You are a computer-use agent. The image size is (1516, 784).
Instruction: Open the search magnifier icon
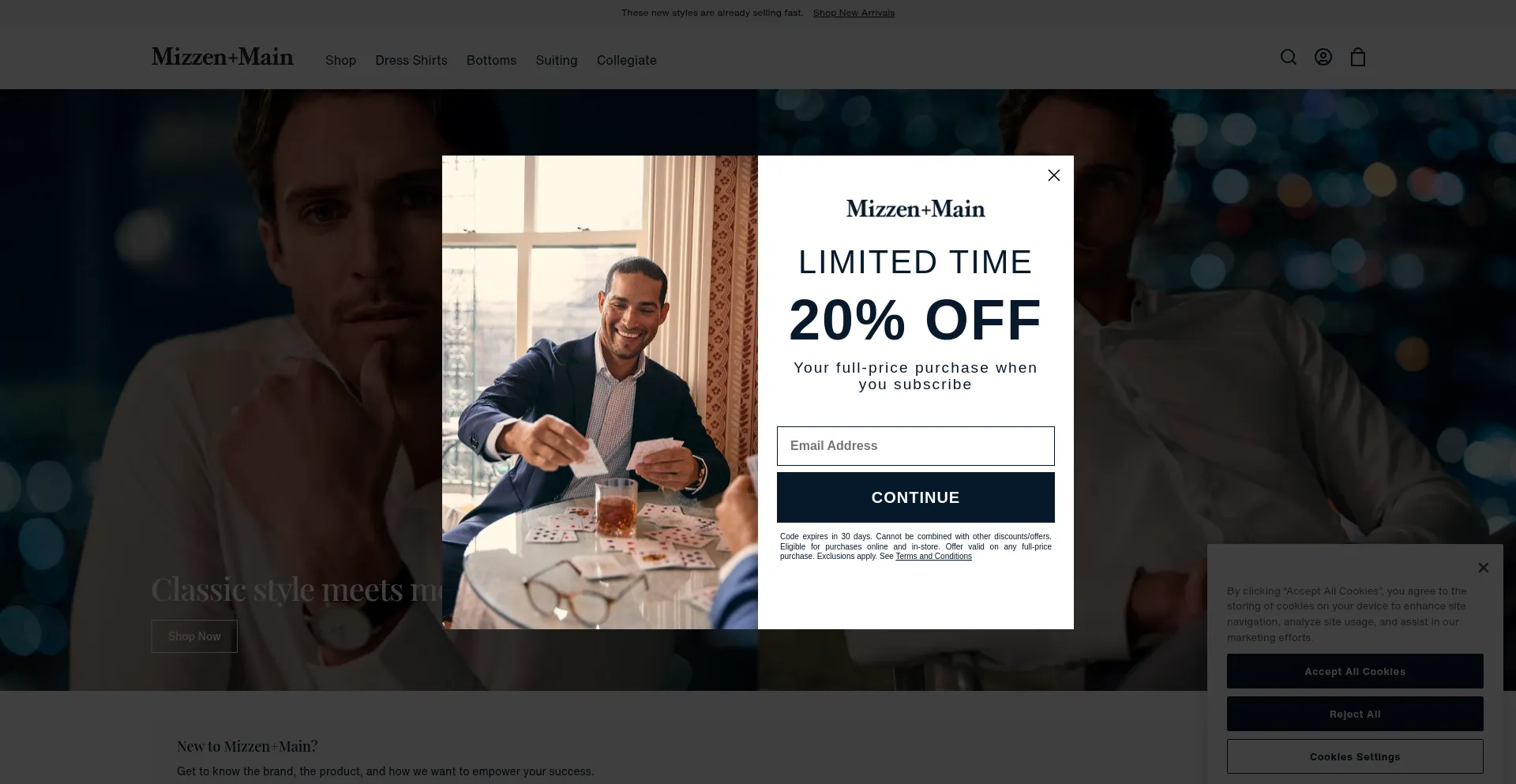(1288, 57)
